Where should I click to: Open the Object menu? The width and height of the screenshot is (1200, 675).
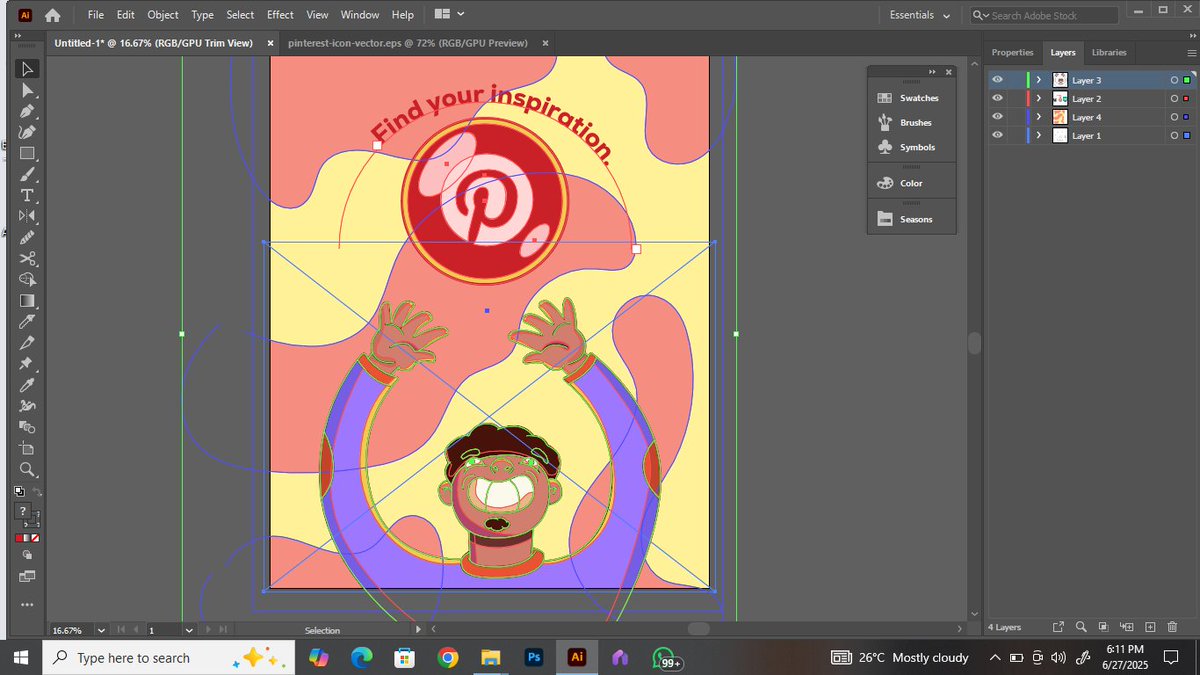(163, 15)
